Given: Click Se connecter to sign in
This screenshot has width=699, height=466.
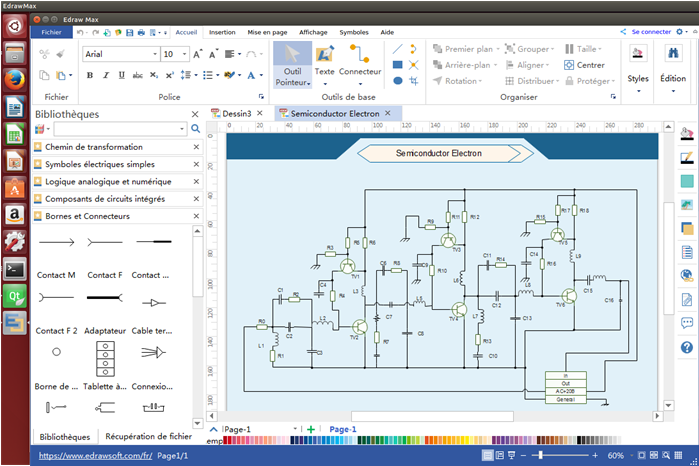Looking at the screenshot, I should [650, 32].
